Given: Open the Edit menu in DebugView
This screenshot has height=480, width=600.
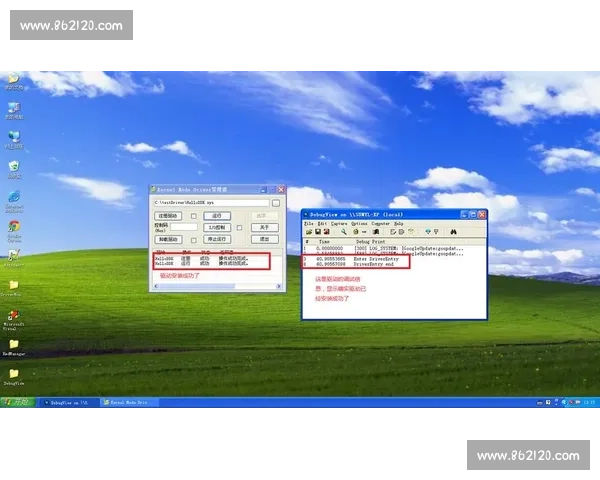Looking at the screenshot, I should [x=322, y=224].
